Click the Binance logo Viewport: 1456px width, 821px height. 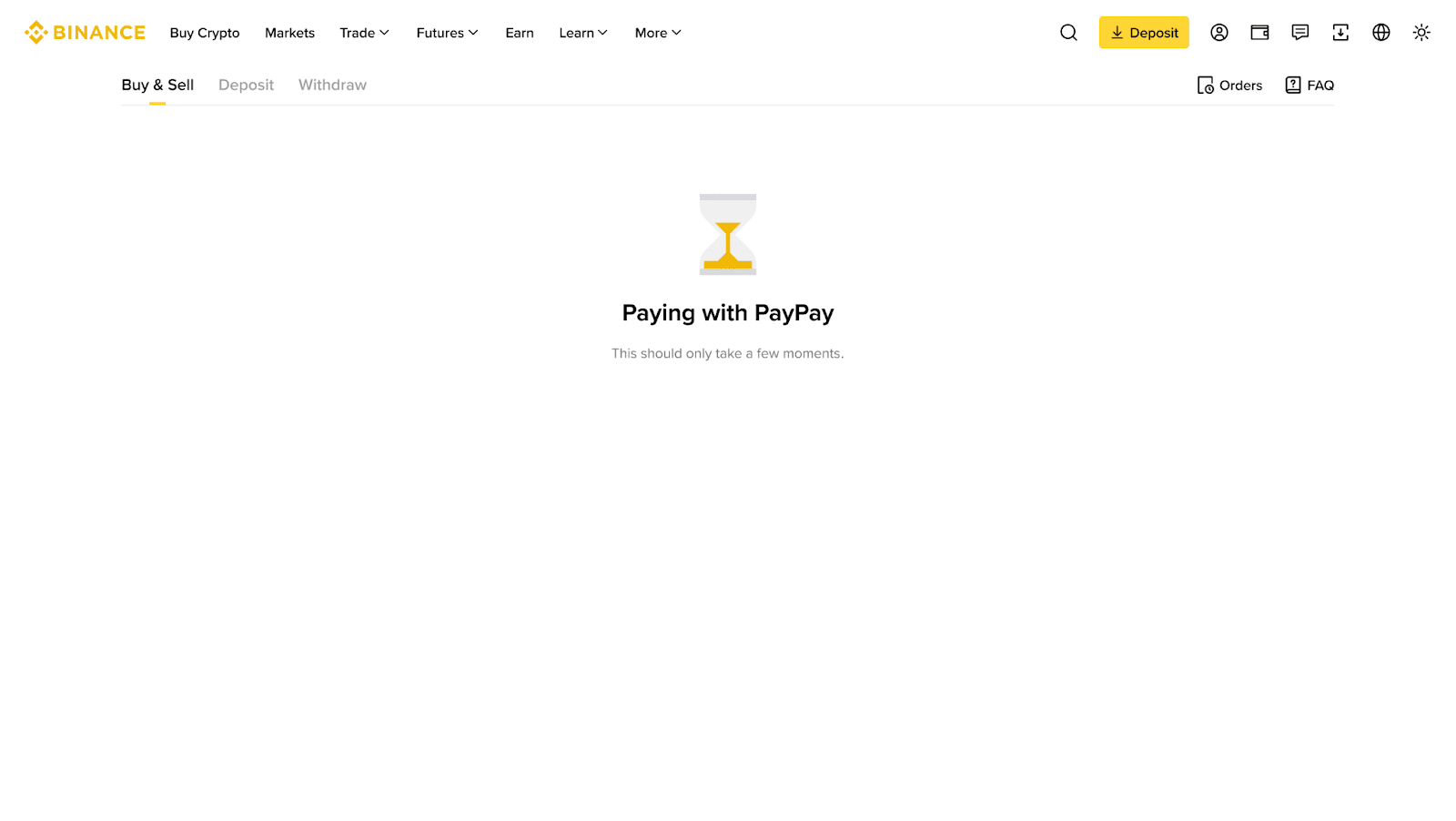coord(85,33)
